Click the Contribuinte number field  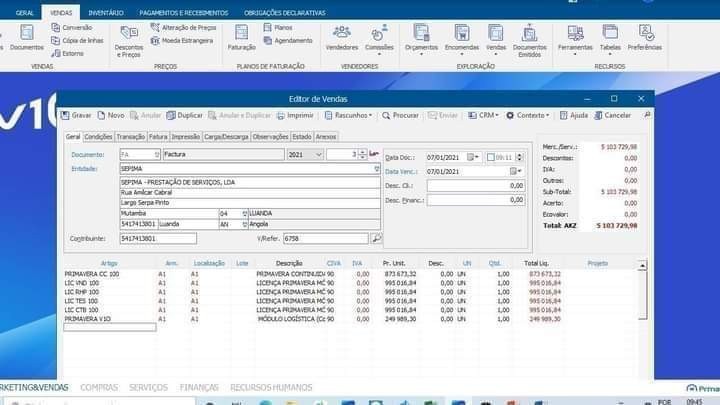point(158,238)
